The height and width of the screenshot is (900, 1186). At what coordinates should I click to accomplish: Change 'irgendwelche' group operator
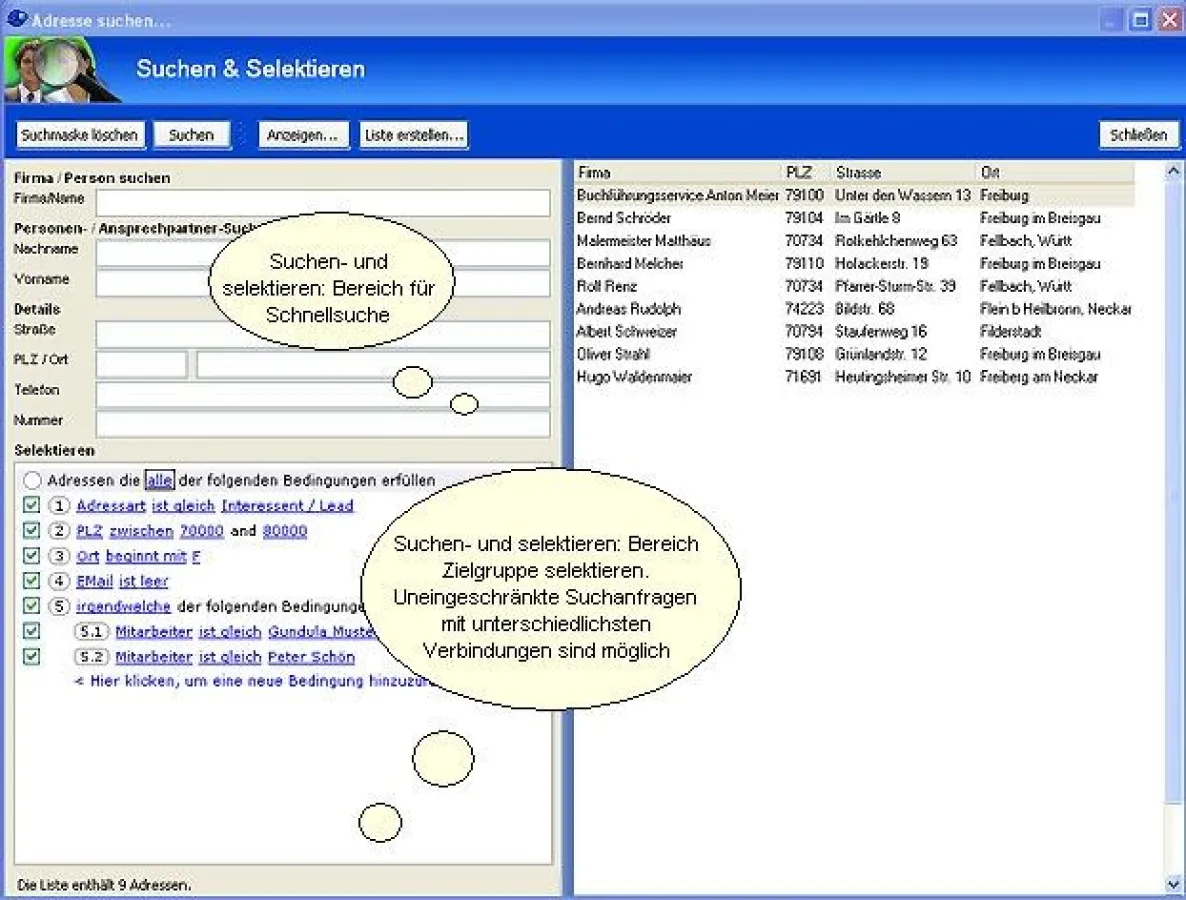(x=124, y=606)
